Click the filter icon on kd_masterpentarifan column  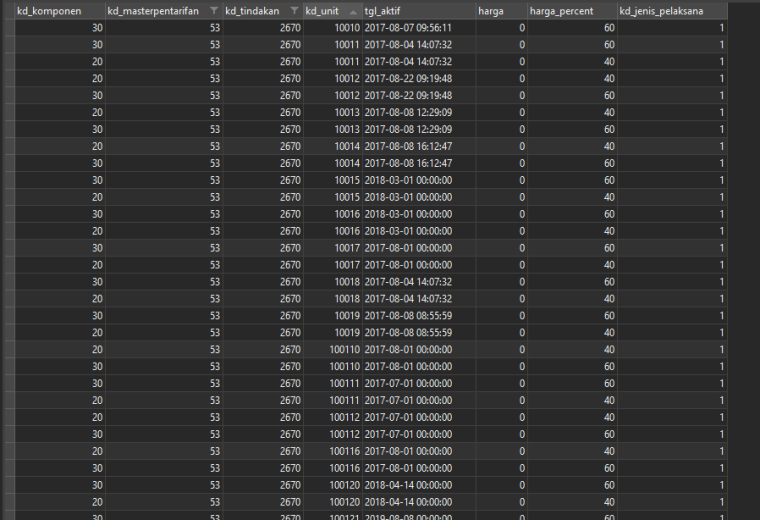tap(214, 11)
